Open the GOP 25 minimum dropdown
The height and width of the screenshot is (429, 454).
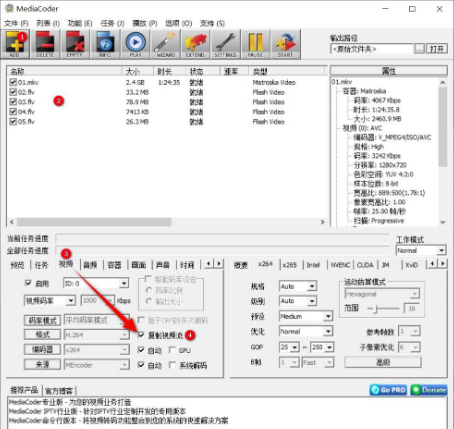click(289, 347)
